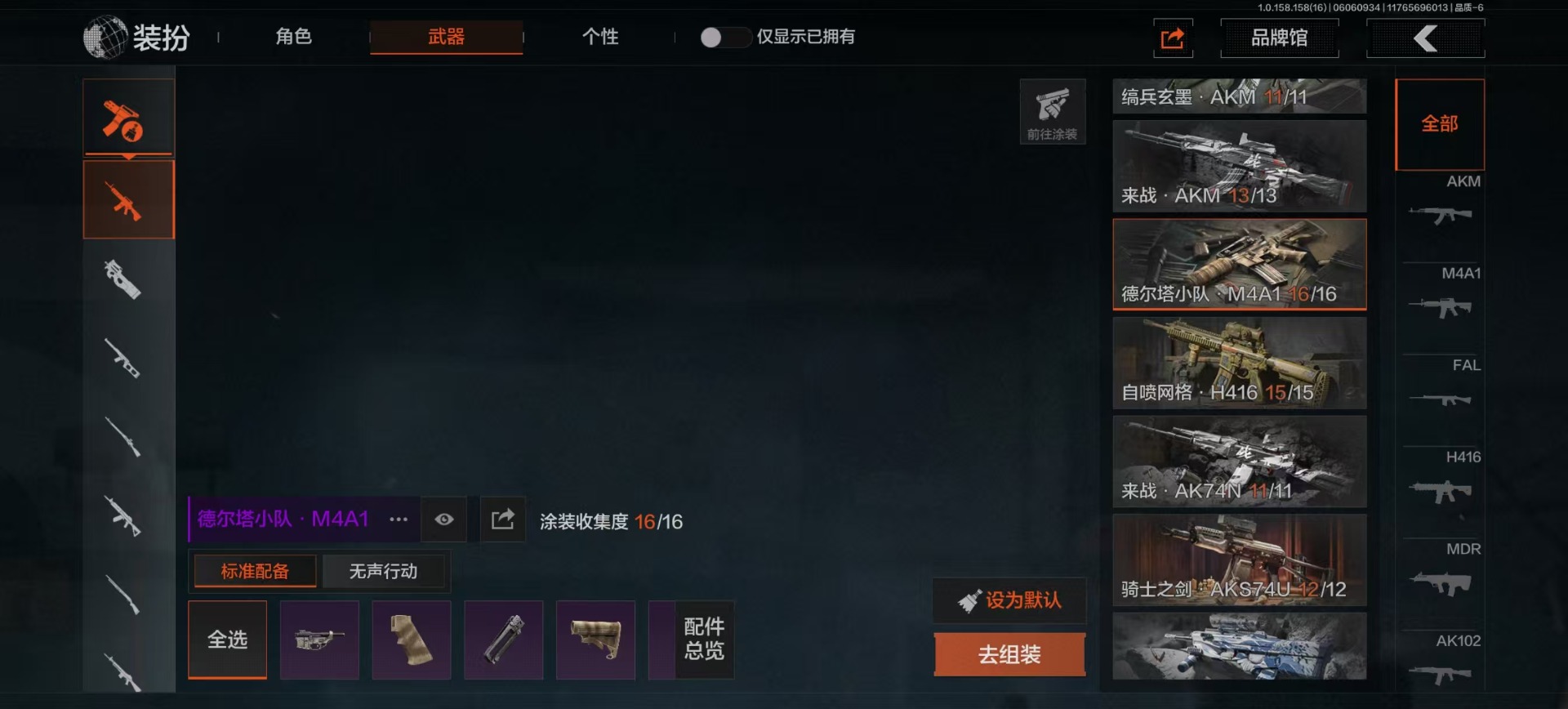The image size is (1568, 709).
Task: Toggle preview eye icon for M4A1 skin
Action: 444,519
